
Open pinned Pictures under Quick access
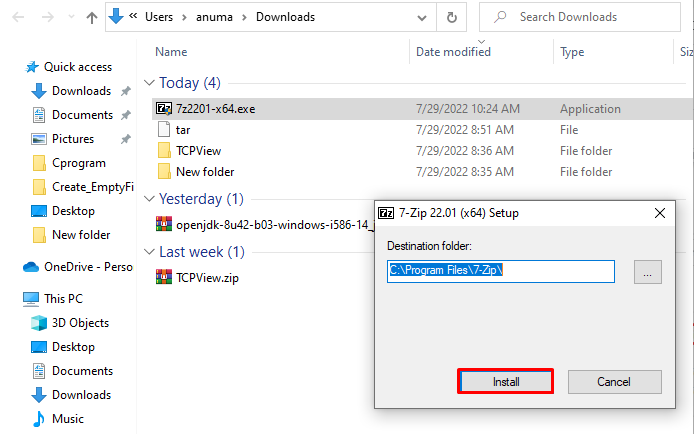click(73, 139)
